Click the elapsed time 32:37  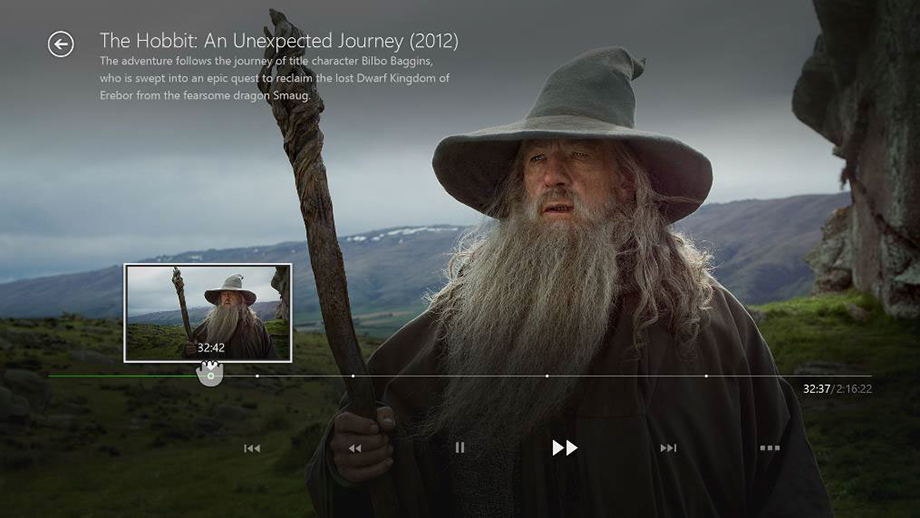816,389
